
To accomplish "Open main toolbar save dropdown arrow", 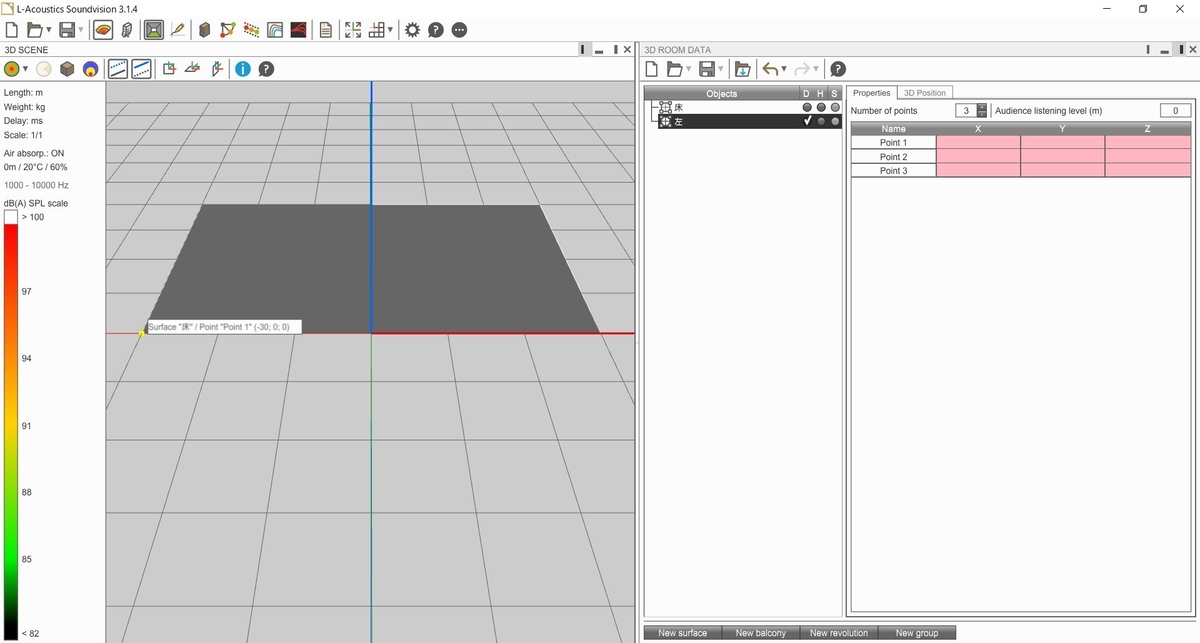I will [x=80, y=31].
